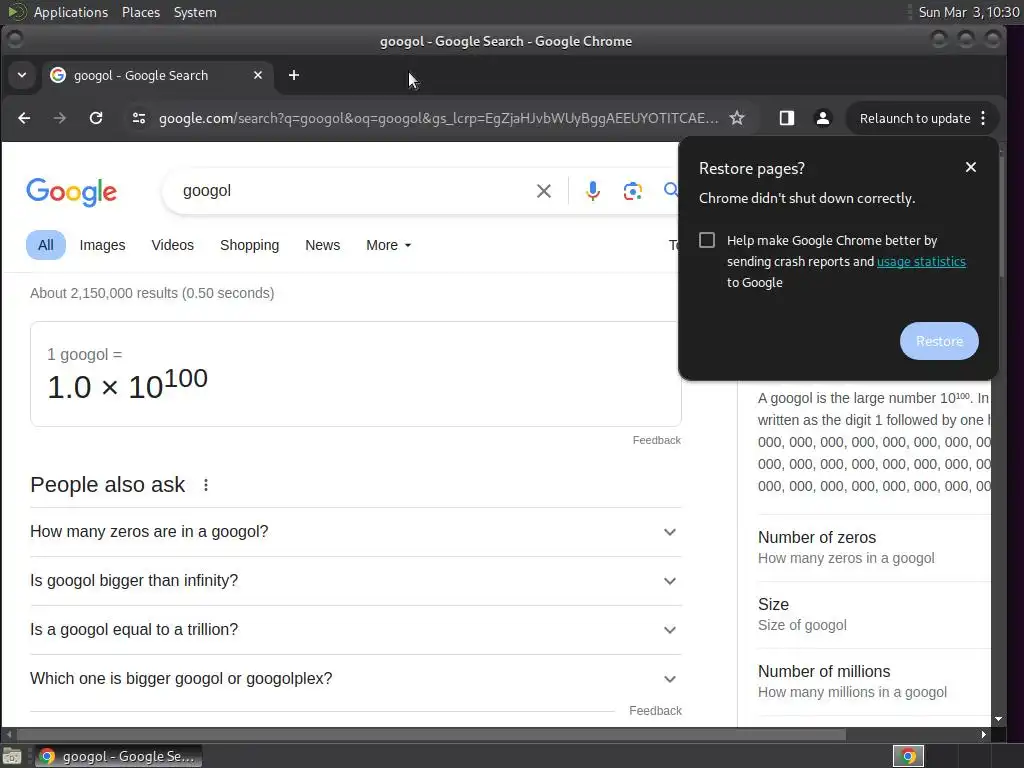Search by image with the lens icon

pyautogui.click(x=632, y=191)
